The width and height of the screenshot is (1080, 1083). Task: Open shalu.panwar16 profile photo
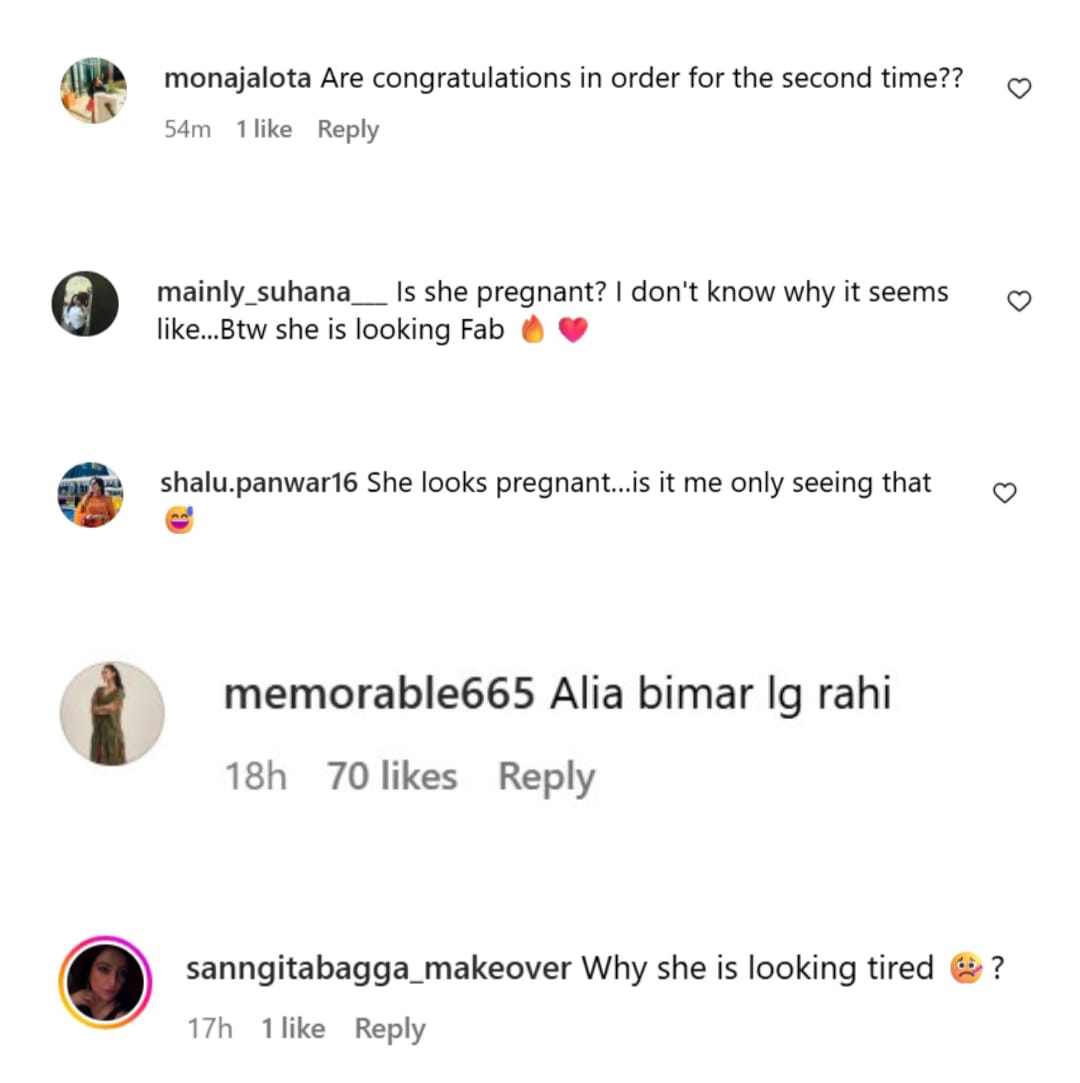click(x=91, y=494)
